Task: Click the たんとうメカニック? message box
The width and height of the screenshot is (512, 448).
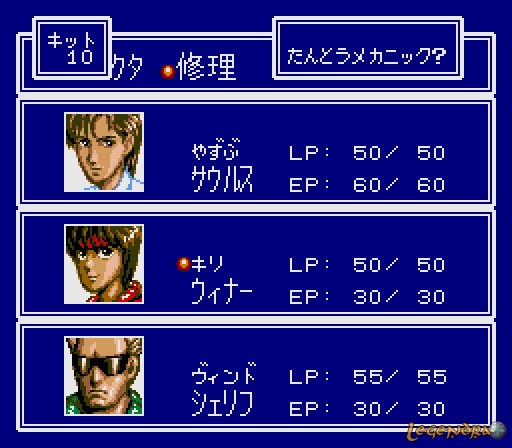Action: point(368,48)
